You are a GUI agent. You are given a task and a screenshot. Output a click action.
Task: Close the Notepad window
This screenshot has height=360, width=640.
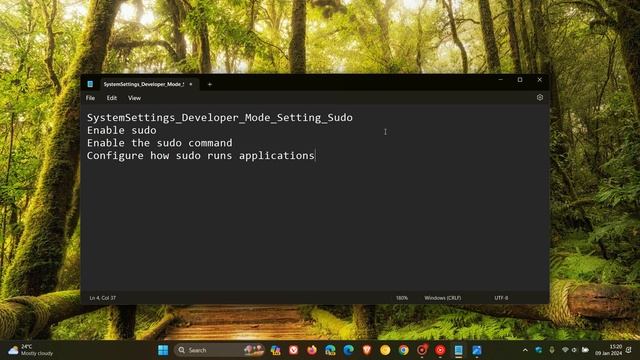pyautogui.click(x=540, y=80)
